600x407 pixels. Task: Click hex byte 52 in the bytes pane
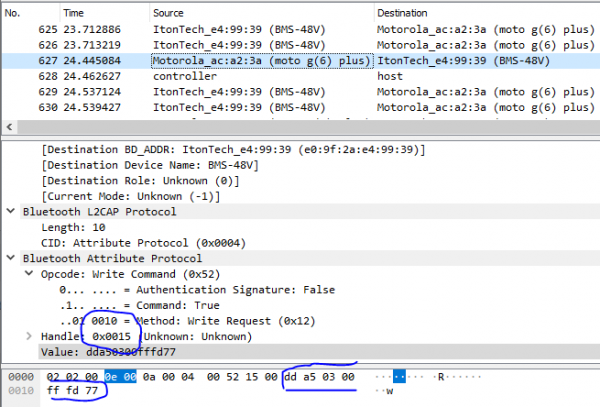pos(232,377)
